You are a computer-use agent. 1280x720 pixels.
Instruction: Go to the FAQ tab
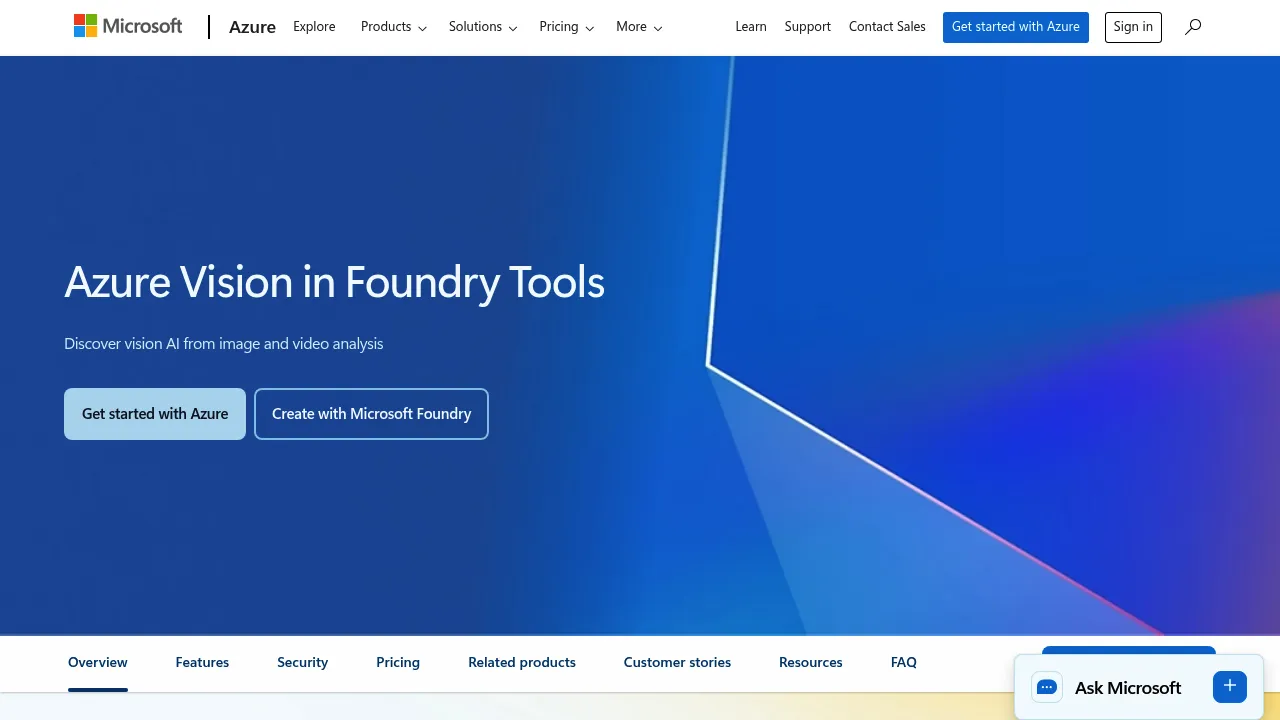tap(904, 663)
